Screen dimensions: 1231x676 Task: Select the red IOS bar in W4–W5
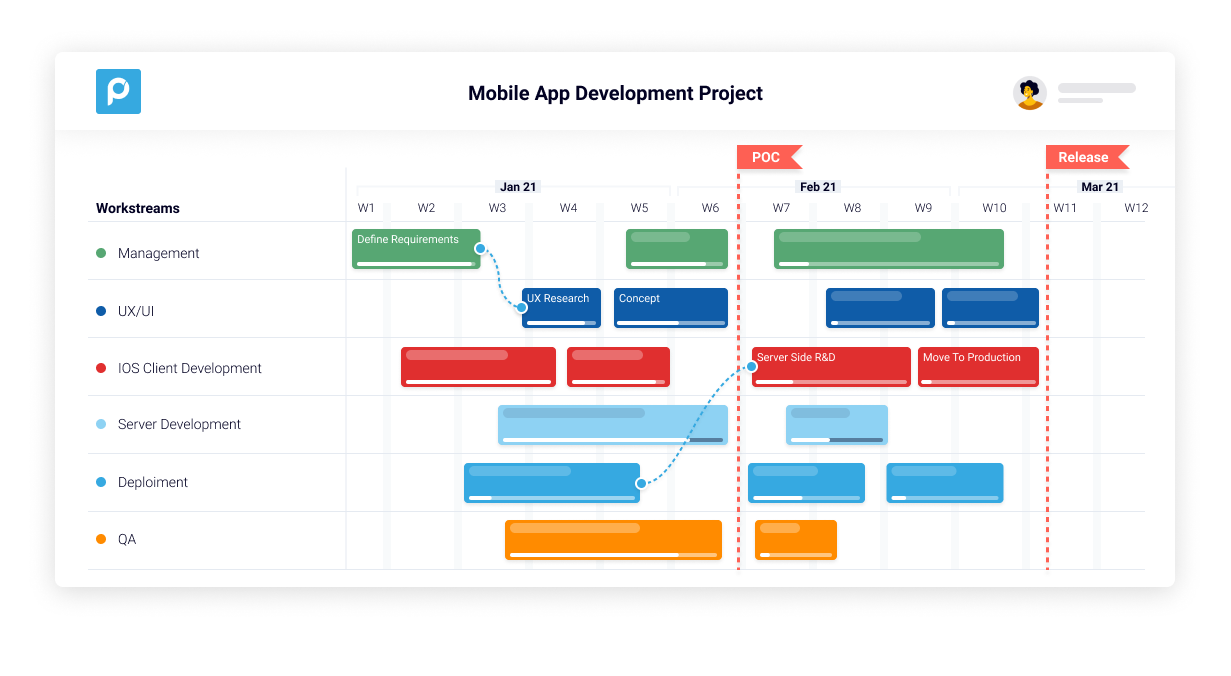618,367
